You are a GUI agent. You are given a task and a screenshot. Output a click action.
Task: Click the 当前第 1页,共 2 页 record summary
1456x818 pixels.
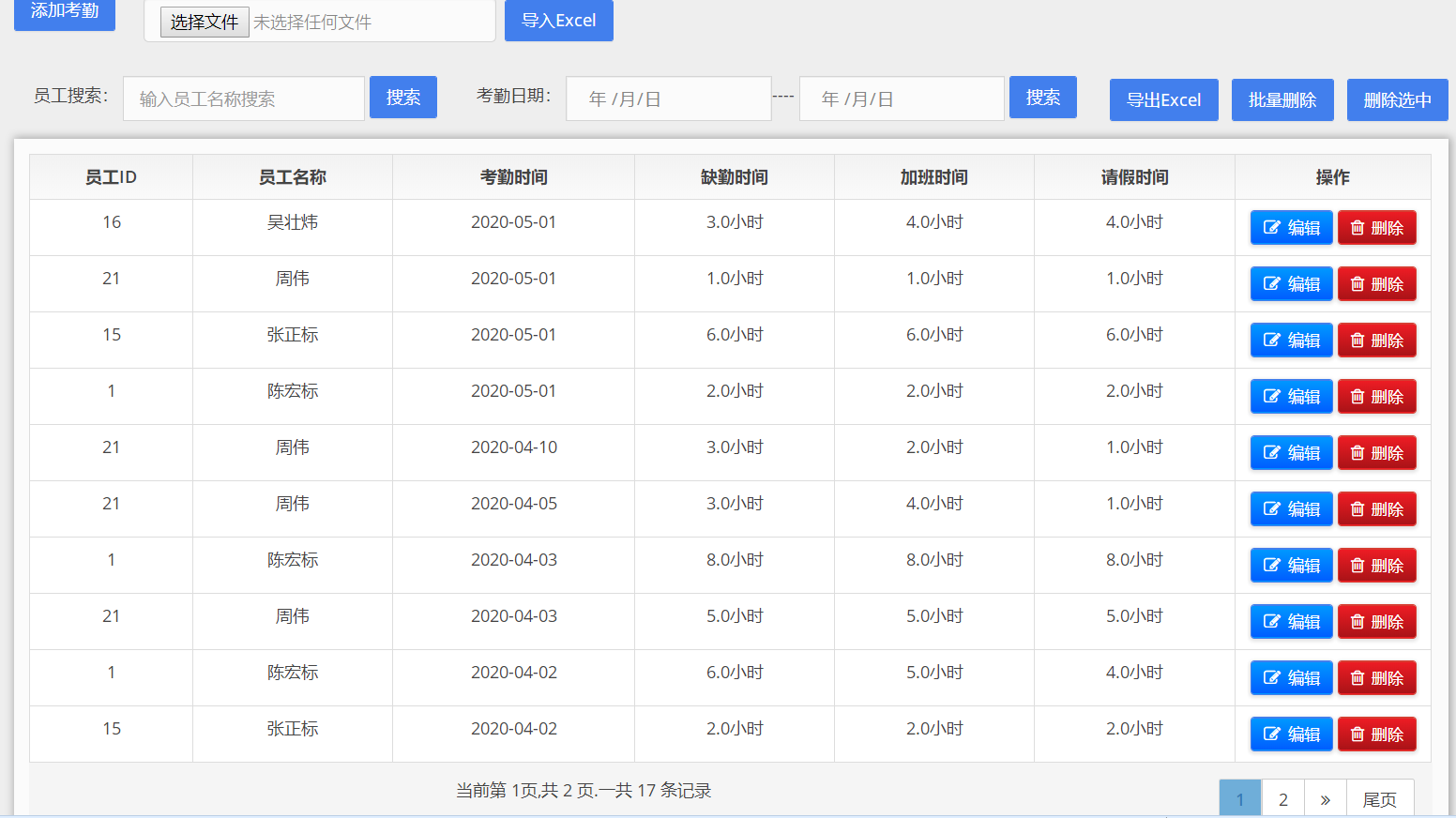coord(584,791)
